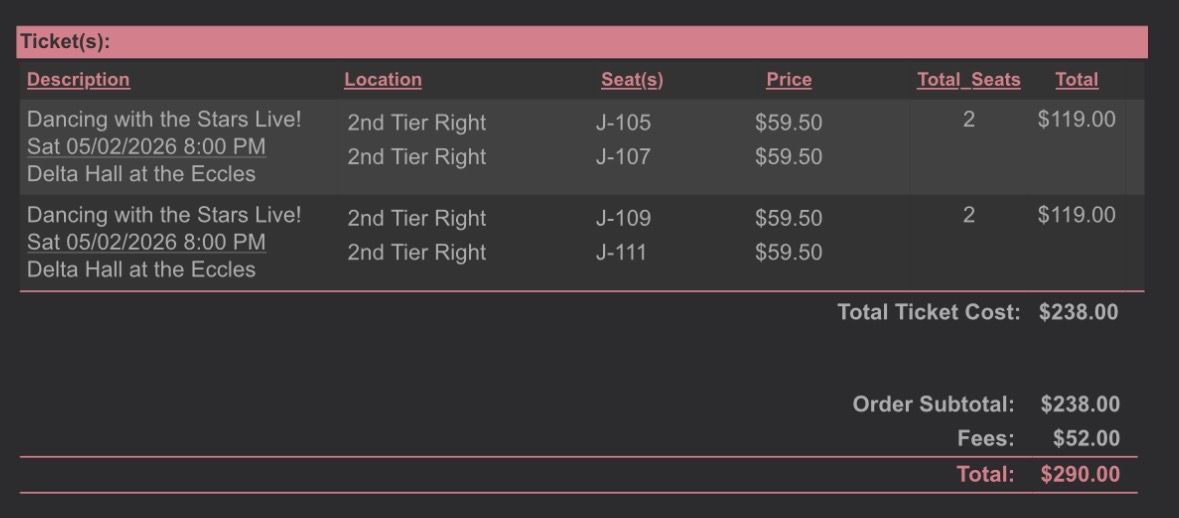Select the Fees label text

[x=985, y=439]
